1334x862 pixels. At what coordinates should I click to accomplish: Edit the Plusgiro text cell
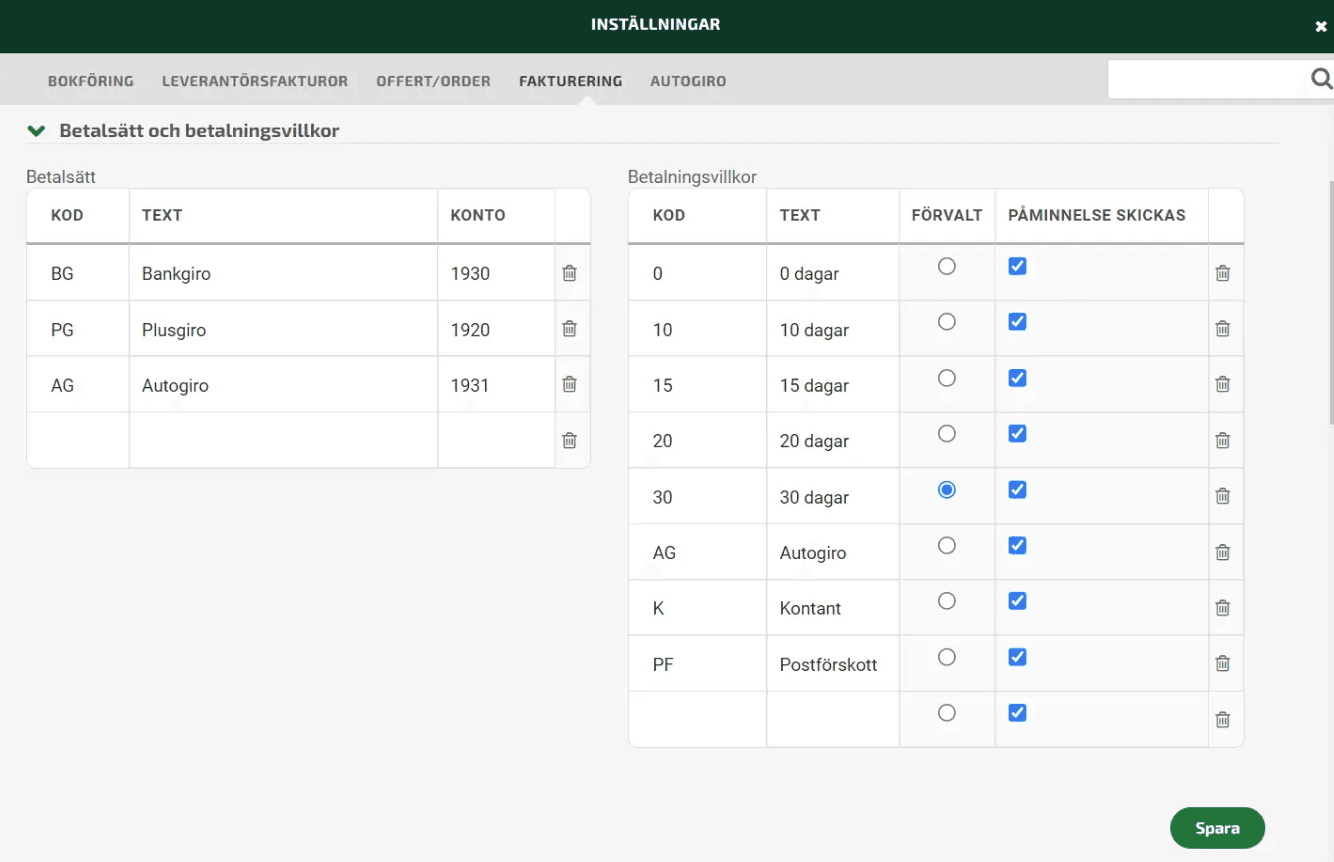point(283,329)
